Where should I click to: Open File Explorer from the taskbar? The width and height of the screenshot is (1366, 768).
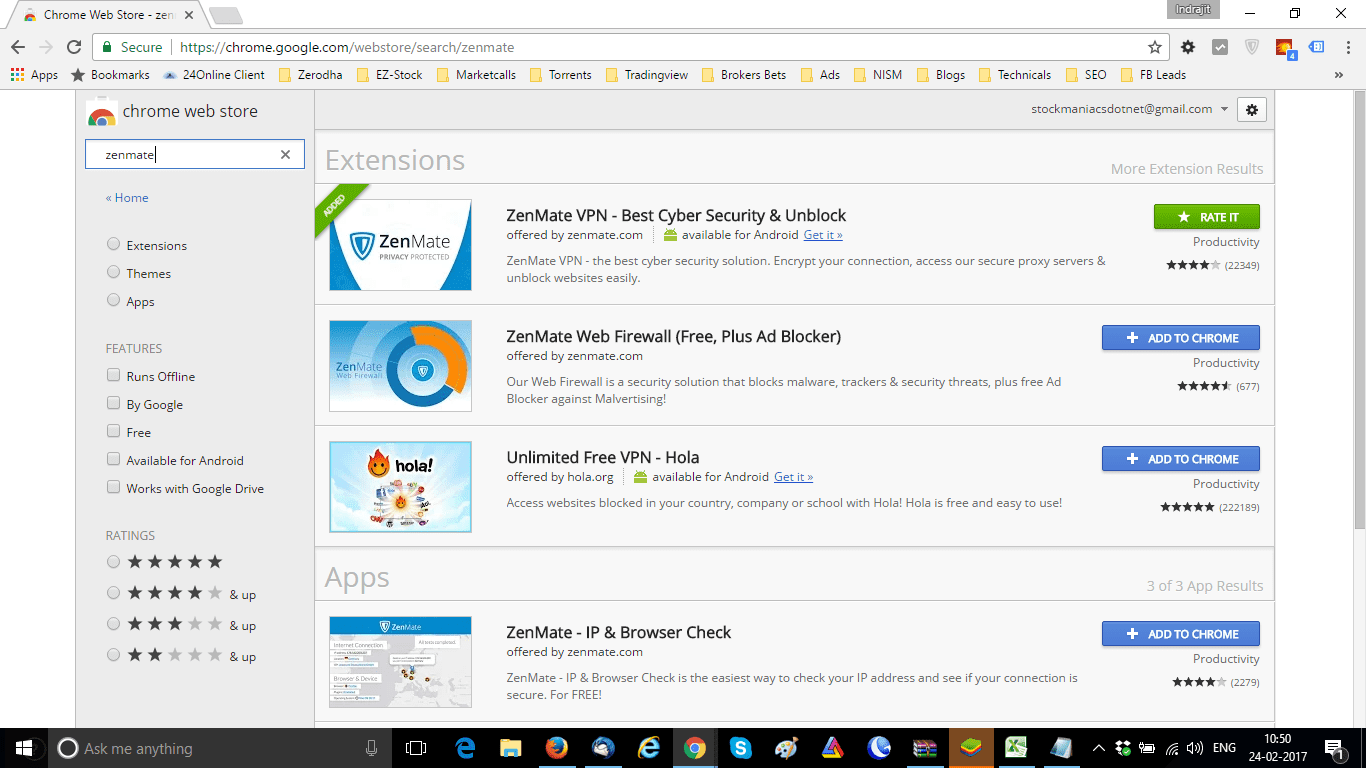click(511, 748)
